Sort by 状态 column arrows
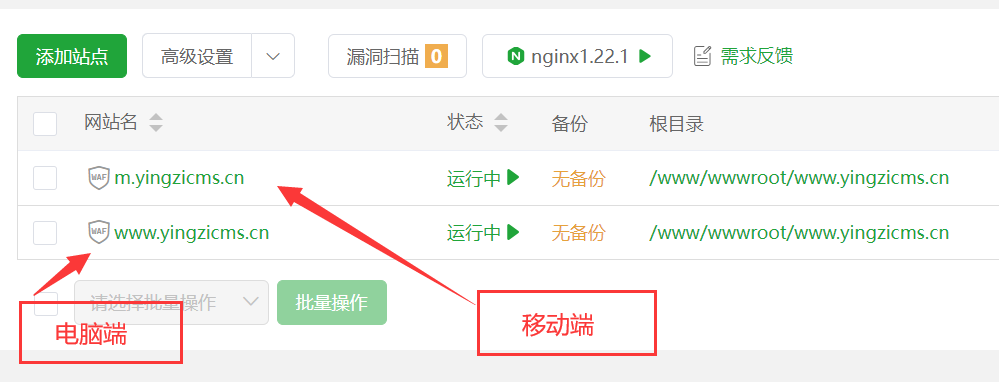 pyautogui.click(x=501, y=122)
